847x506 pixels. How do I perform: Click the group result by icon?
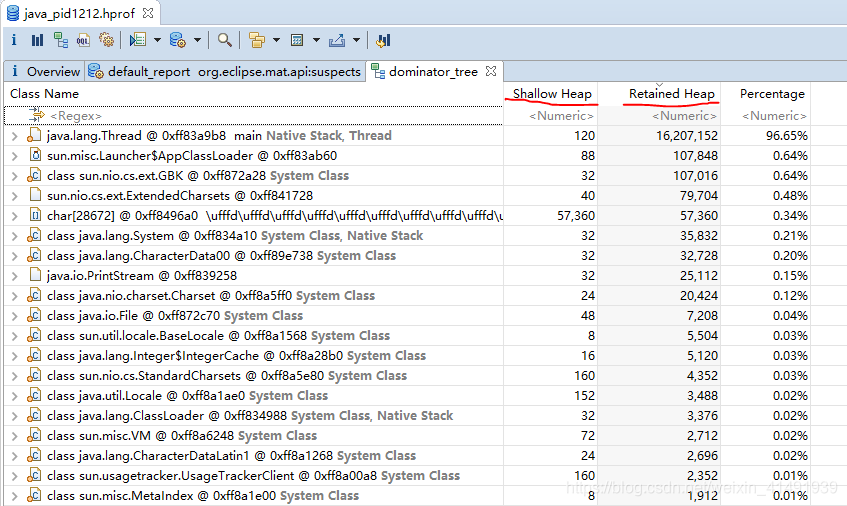[x=257, y=40]
